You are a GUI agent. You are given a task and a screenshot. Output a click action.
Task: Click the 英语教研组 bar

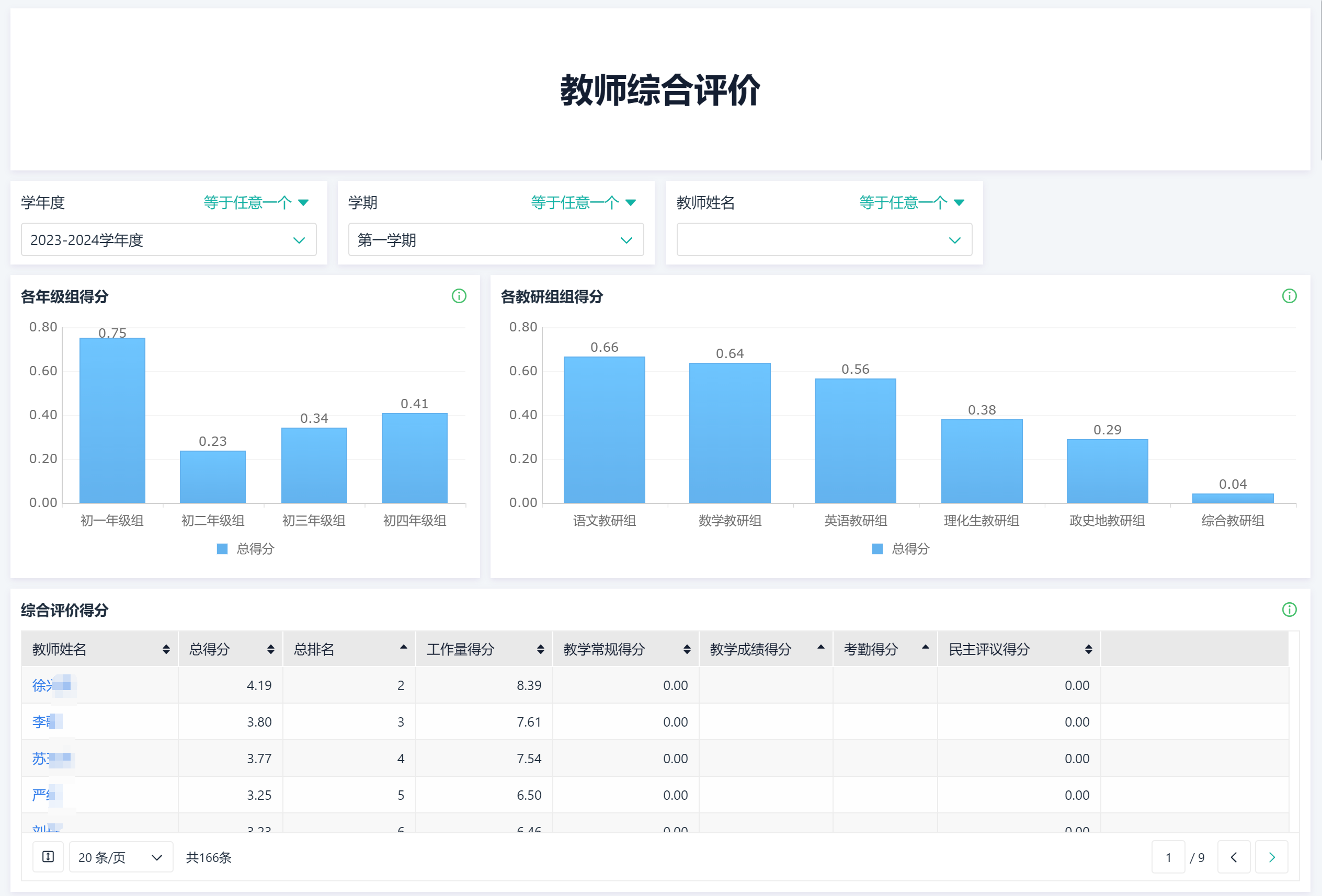pos(855,441)
